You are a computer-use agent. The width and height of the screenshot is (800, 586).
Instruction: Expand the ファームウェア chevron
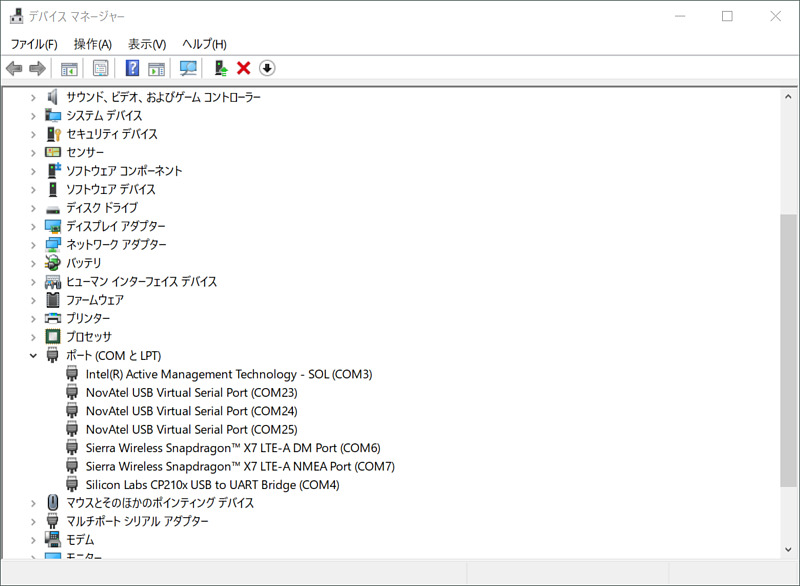33,300
